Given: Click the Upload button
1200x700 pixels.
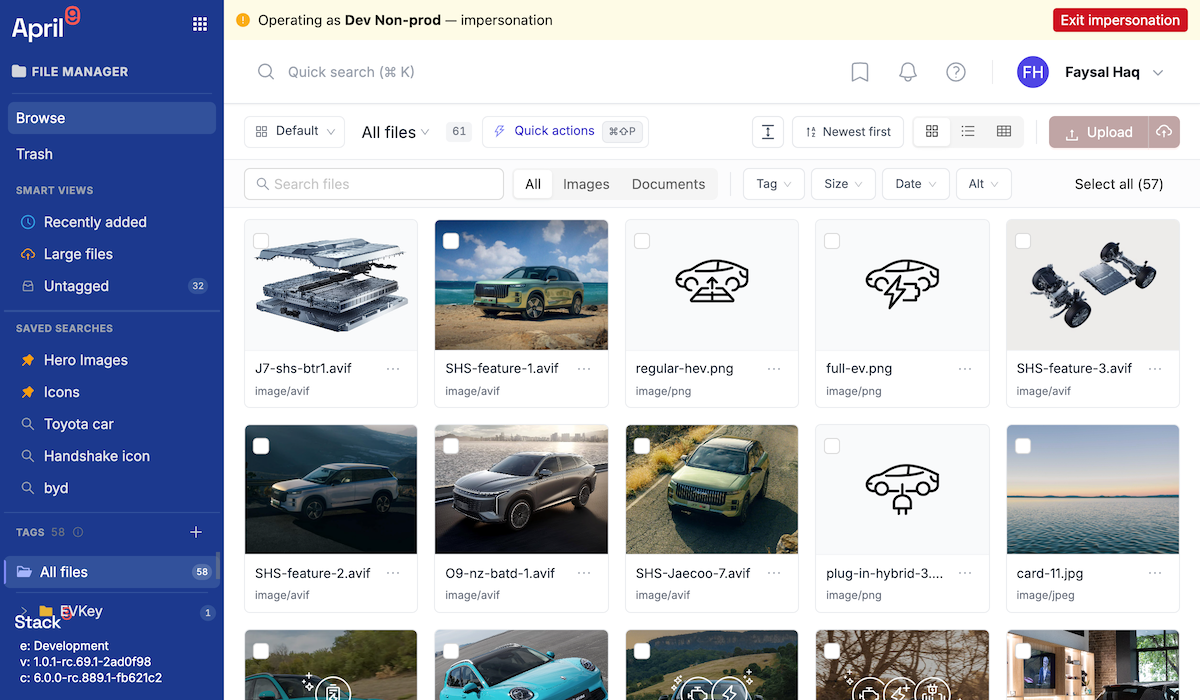Looking at the screenshot, I should coord(1099,132).
